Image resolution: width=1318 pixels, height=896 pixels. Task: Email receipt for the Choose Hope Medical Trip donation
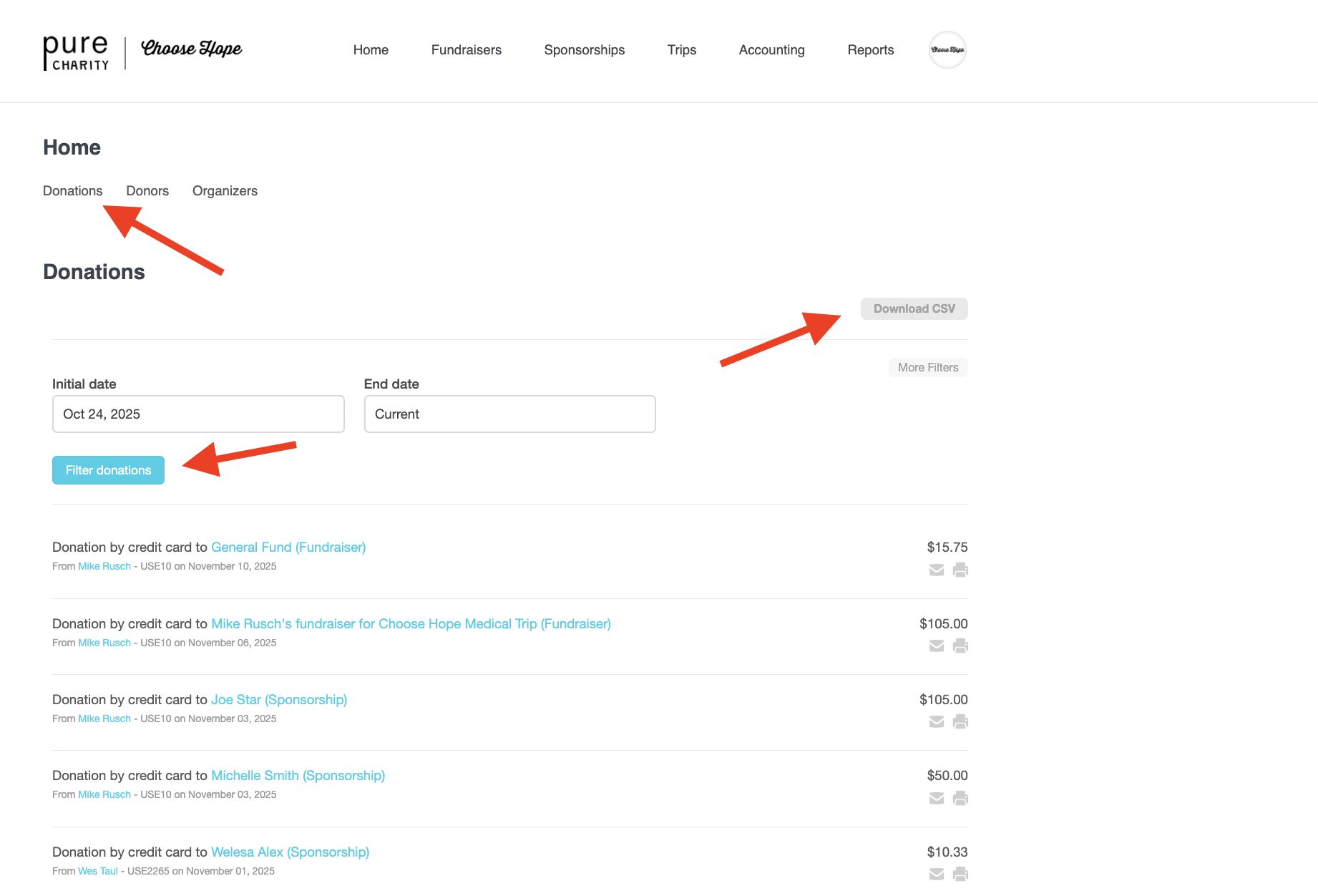(x=936, y=646)
